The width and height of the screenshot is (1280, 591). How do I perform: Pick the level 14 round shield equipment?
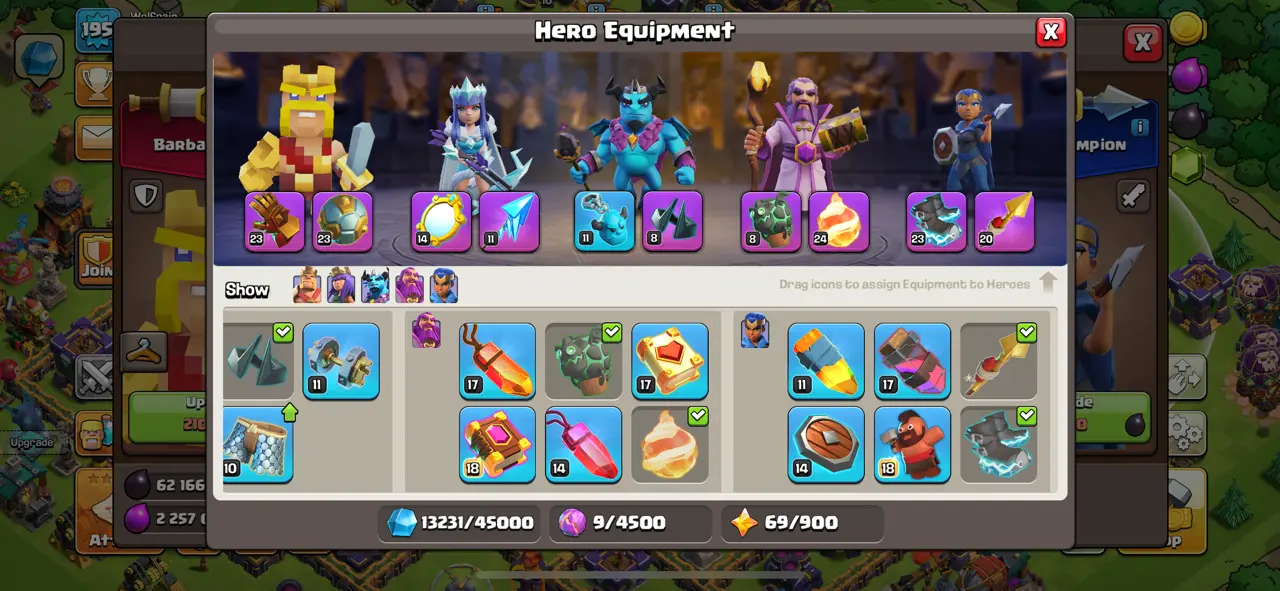click(826, 444)
